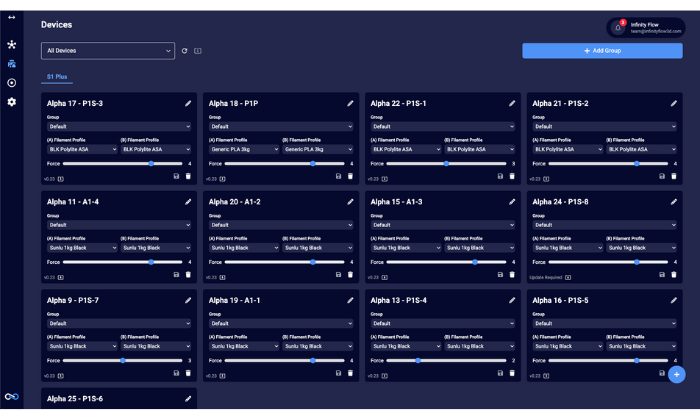The image size is (700, 420).
Task: Click the Infinity Flow logo in sidebar
Action: pos(12,396)
